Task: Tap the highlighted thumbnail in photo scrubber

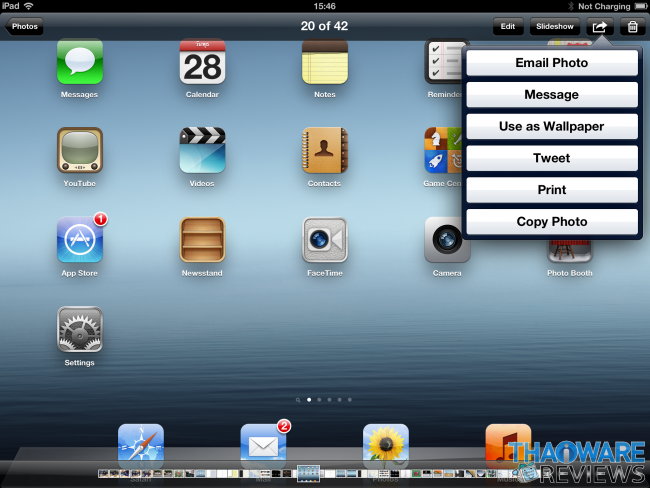Action: (x=308, y=473)
